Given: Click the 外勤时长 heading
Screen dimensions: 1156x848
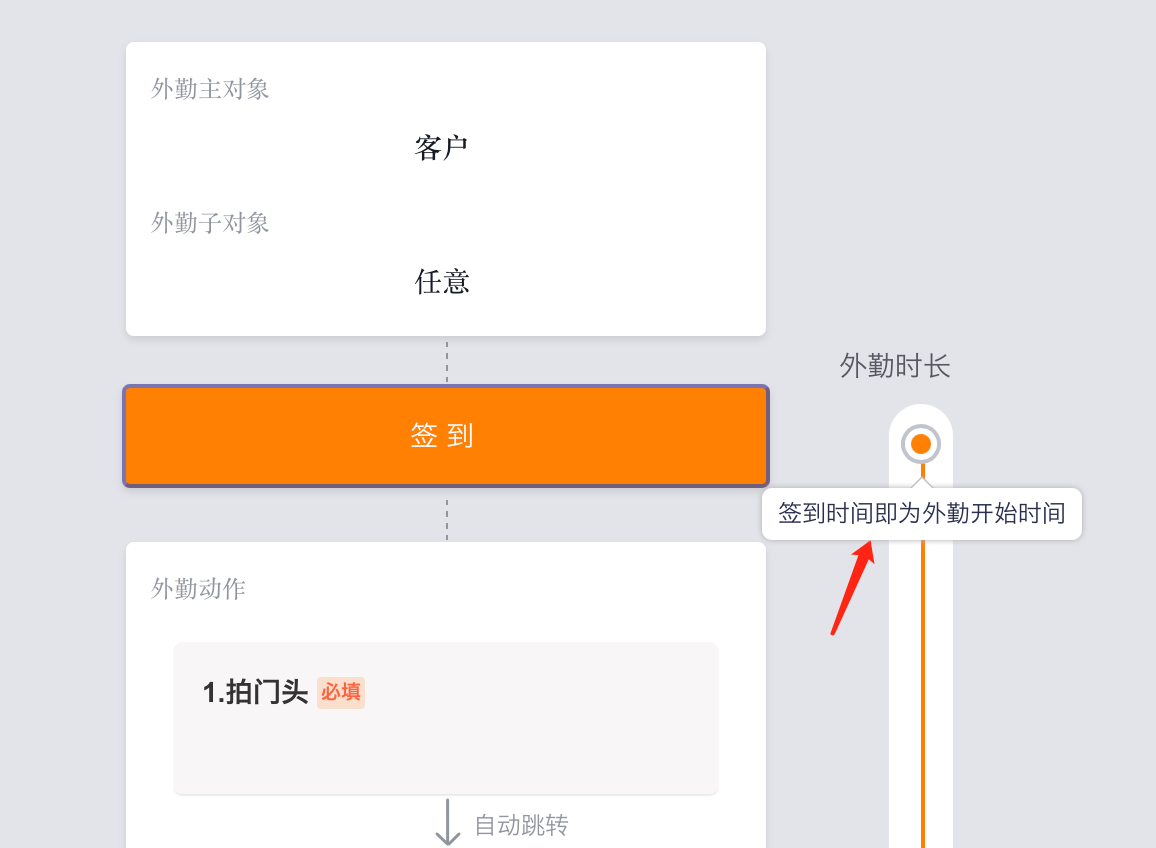Looking at the screenshot, I should 894,366.
